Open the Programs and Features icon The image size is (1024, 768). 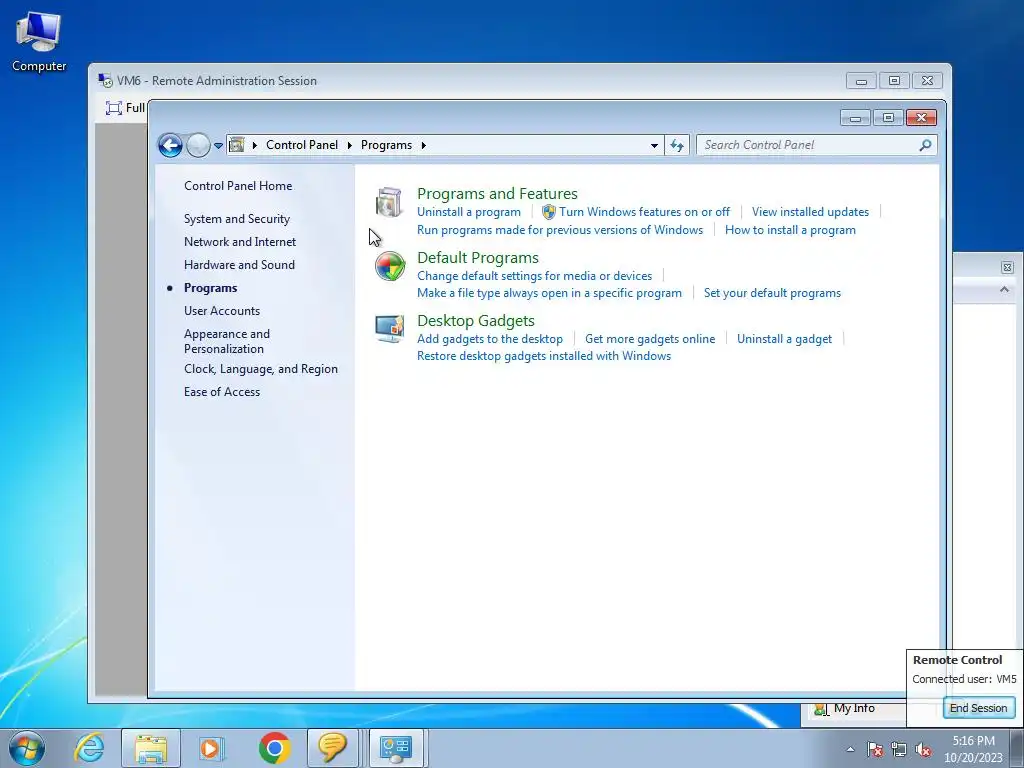point(389,202)
